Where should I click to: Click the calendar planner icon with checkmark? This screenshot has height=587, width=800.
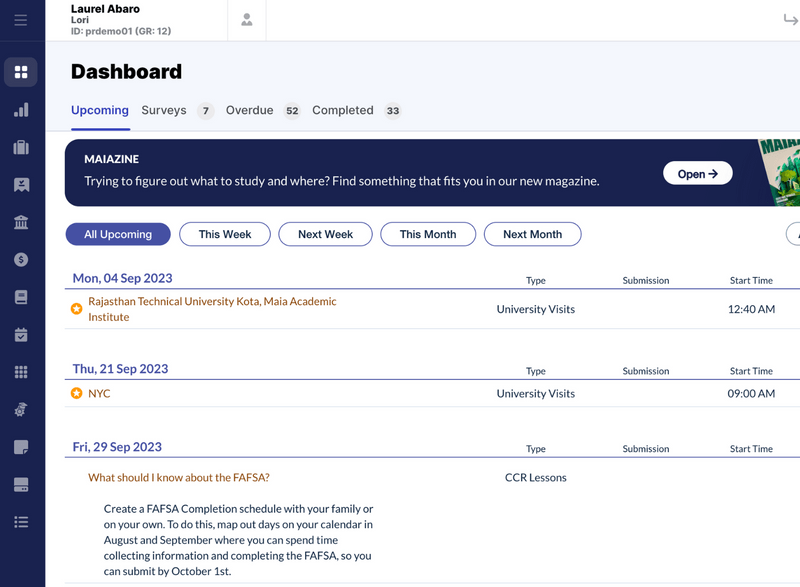(21, 334)
